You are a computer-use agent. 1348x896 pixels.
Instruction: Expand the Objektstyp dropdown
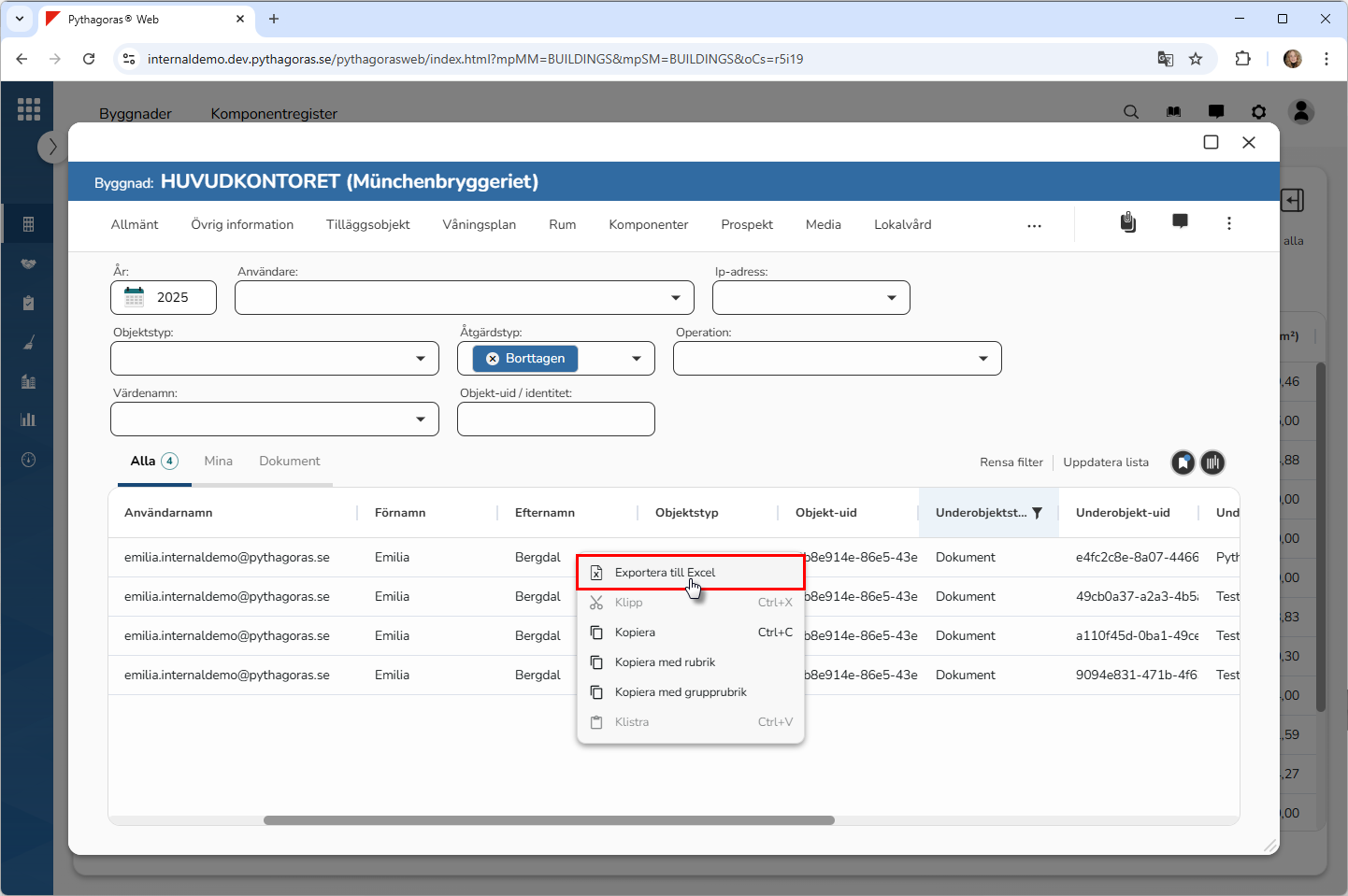tap(420, 359)
